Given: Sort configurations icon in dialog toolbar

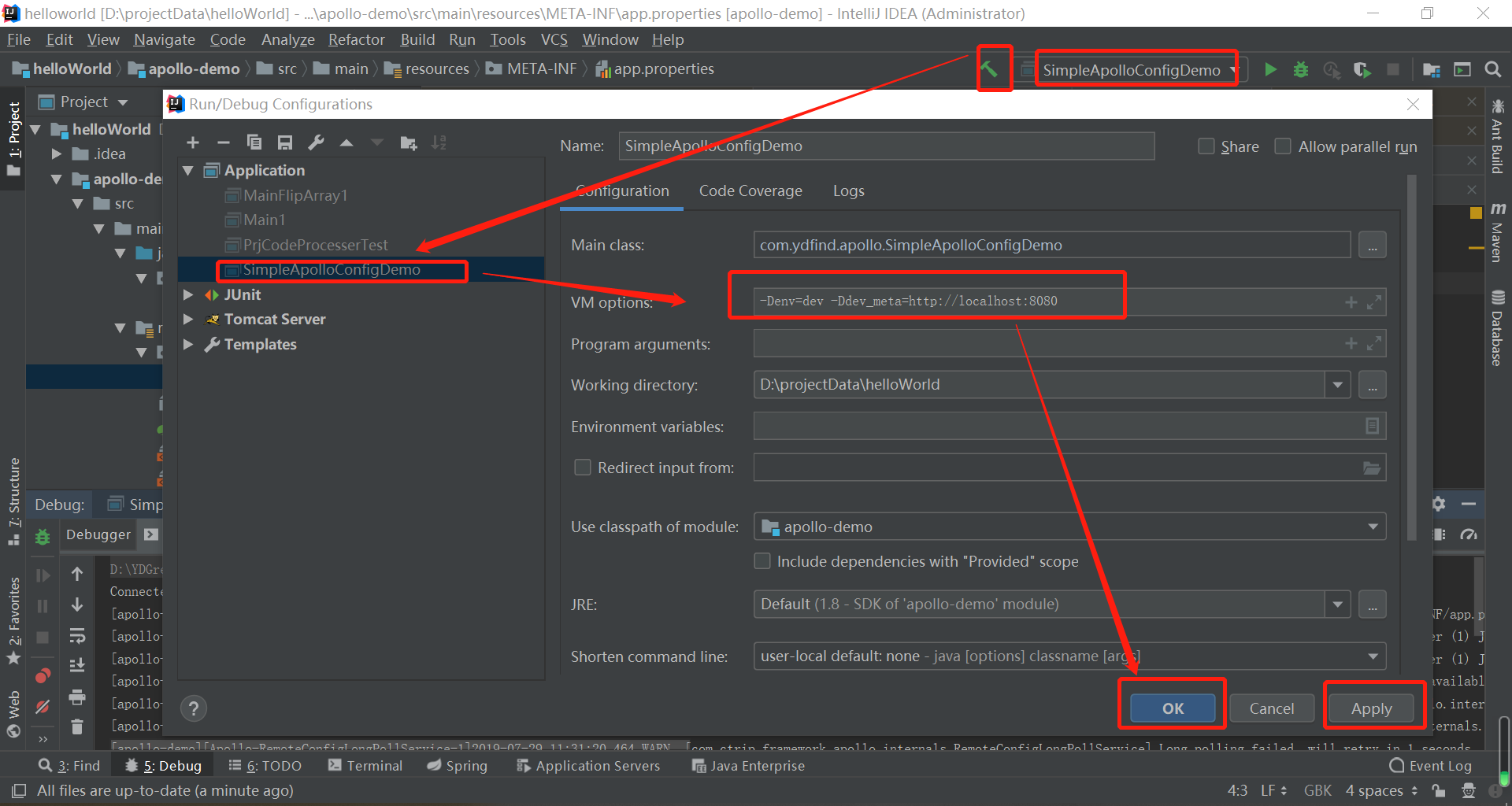Looking at the screenshot, I should coord(439,142).
